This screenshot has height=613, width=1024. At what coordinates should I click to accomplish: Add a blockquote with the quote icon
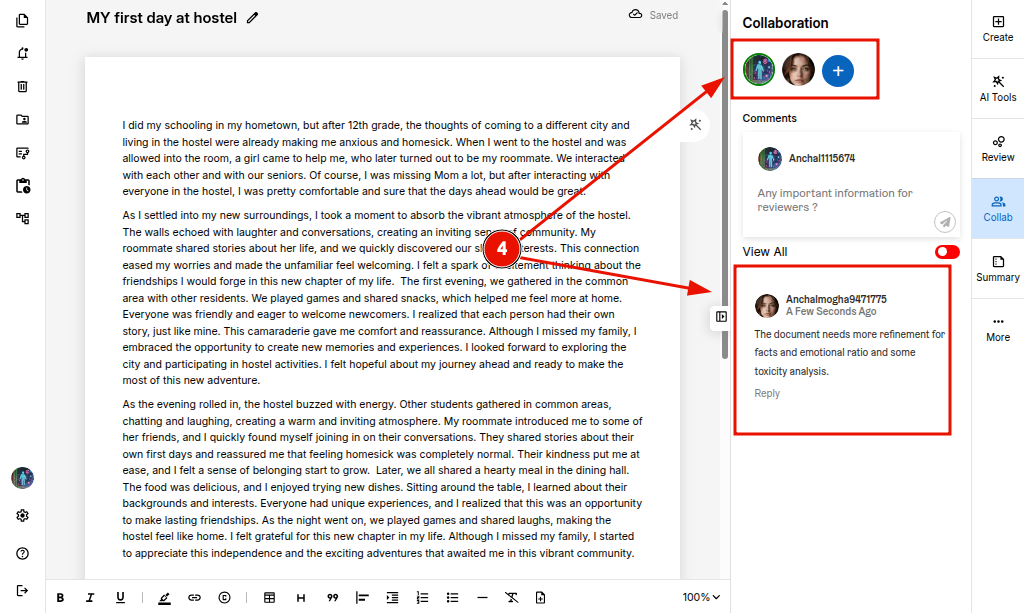click(332, 597)
